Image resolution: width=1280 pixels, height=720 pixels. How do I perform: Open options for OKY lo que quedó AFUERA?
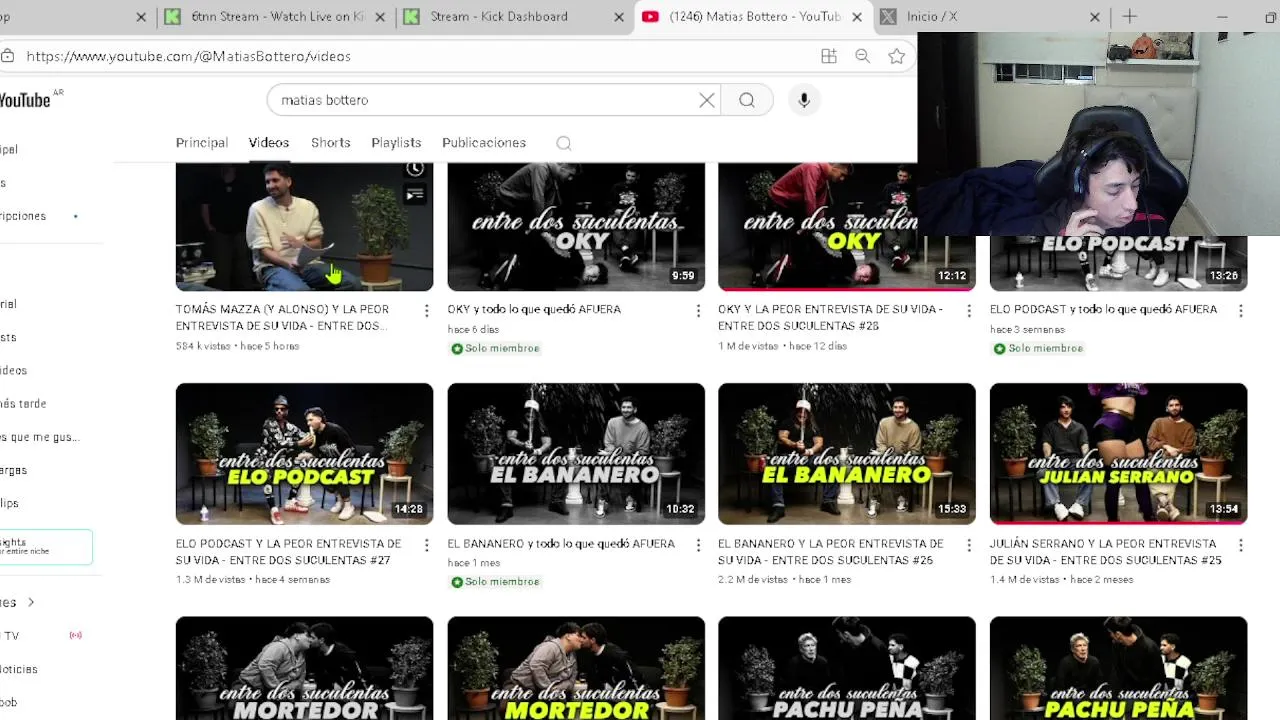tap(698, 311)
